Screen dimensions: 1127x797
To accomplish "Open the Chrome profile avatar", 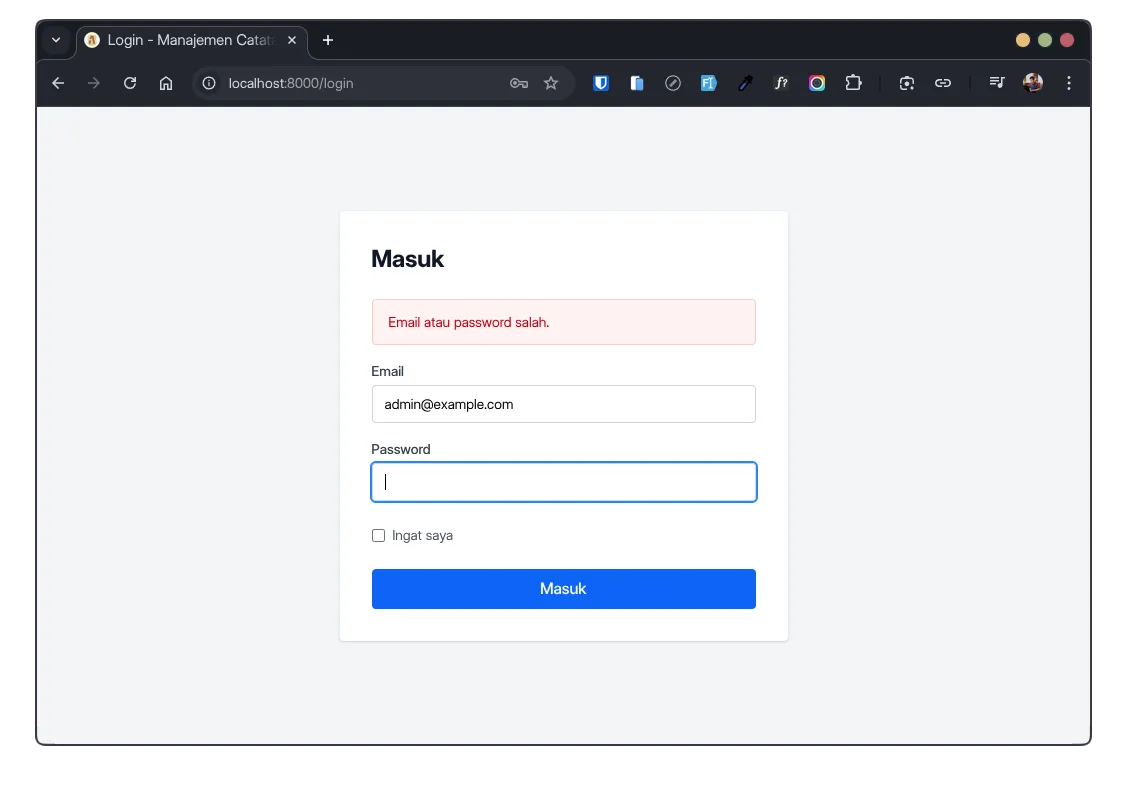I will point(1032,83).
